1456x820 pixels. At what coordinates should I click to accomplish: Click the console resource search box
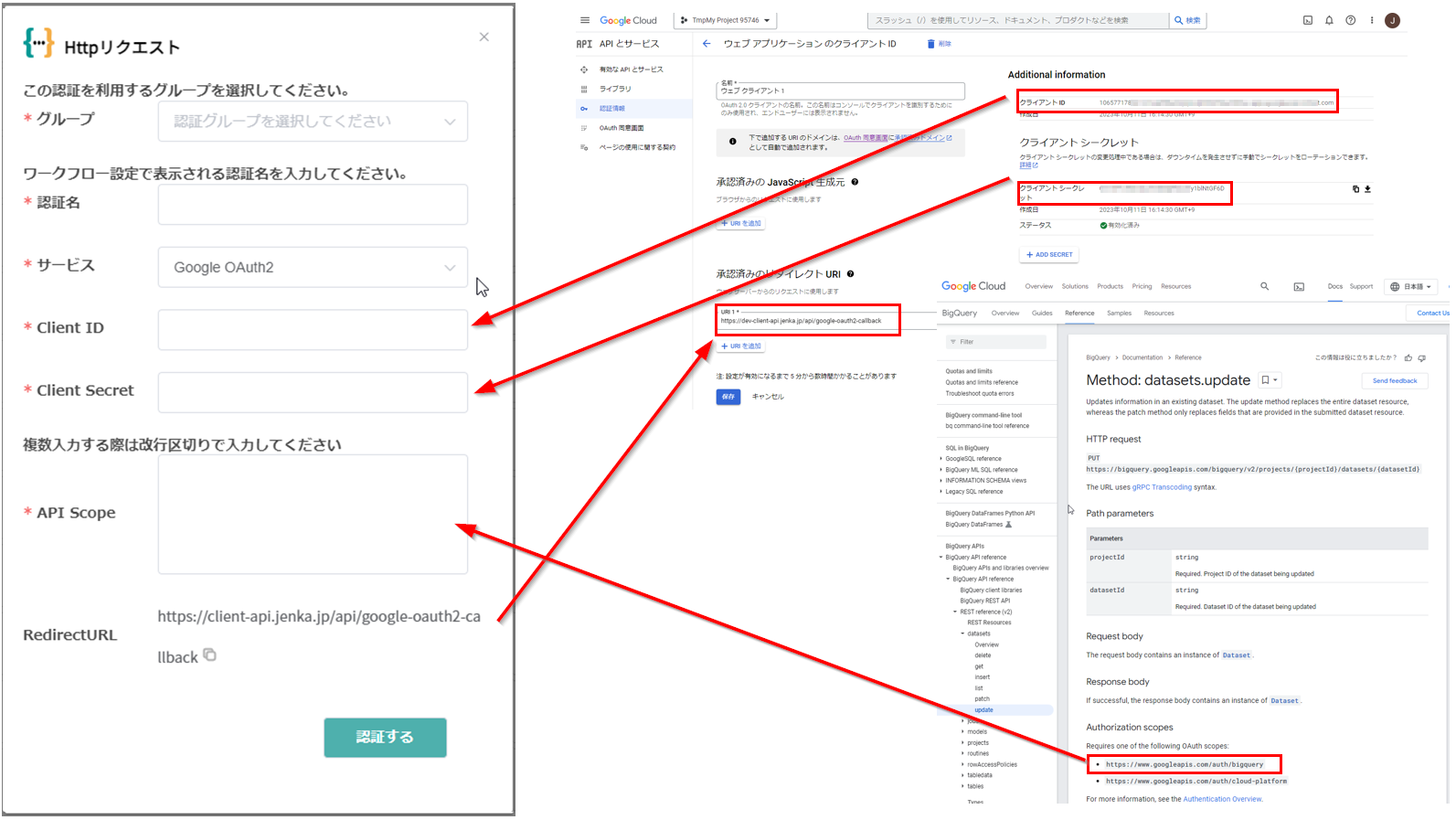(1017, 20)
